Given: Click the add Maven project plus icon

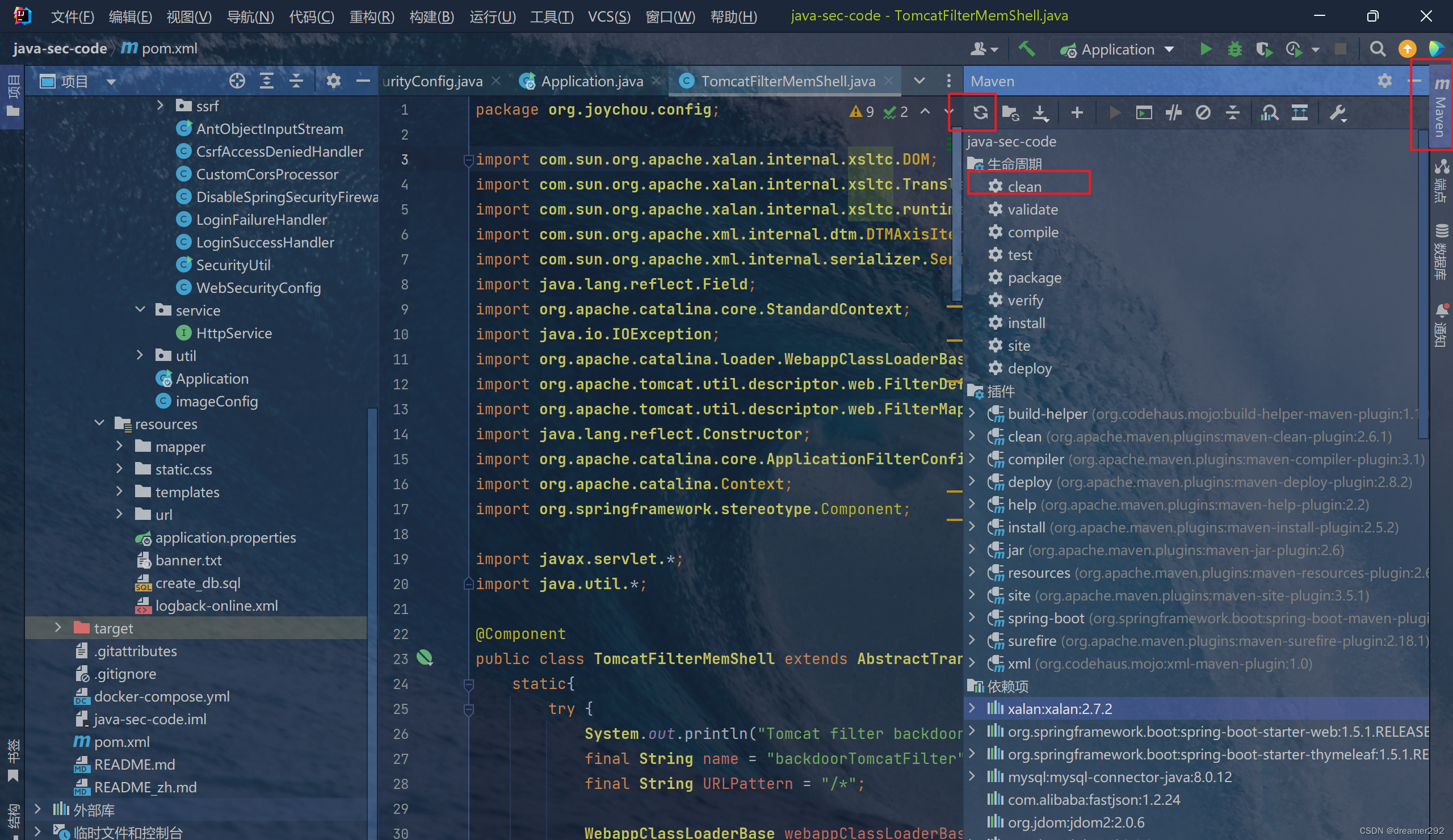Looking at the screenshot, I should pos(1077,112).
